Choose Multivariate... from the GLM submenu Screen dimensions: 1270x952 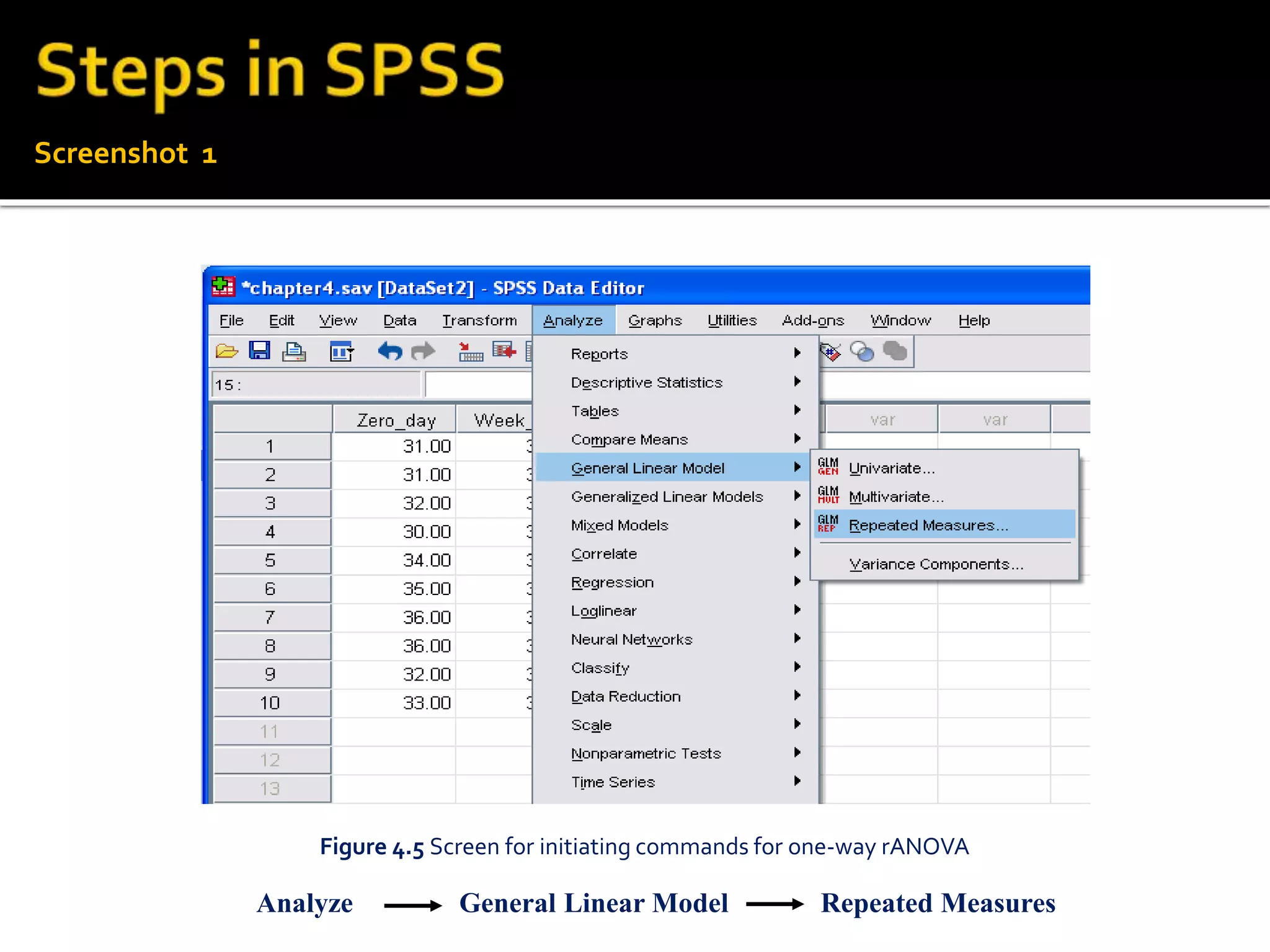944,496
